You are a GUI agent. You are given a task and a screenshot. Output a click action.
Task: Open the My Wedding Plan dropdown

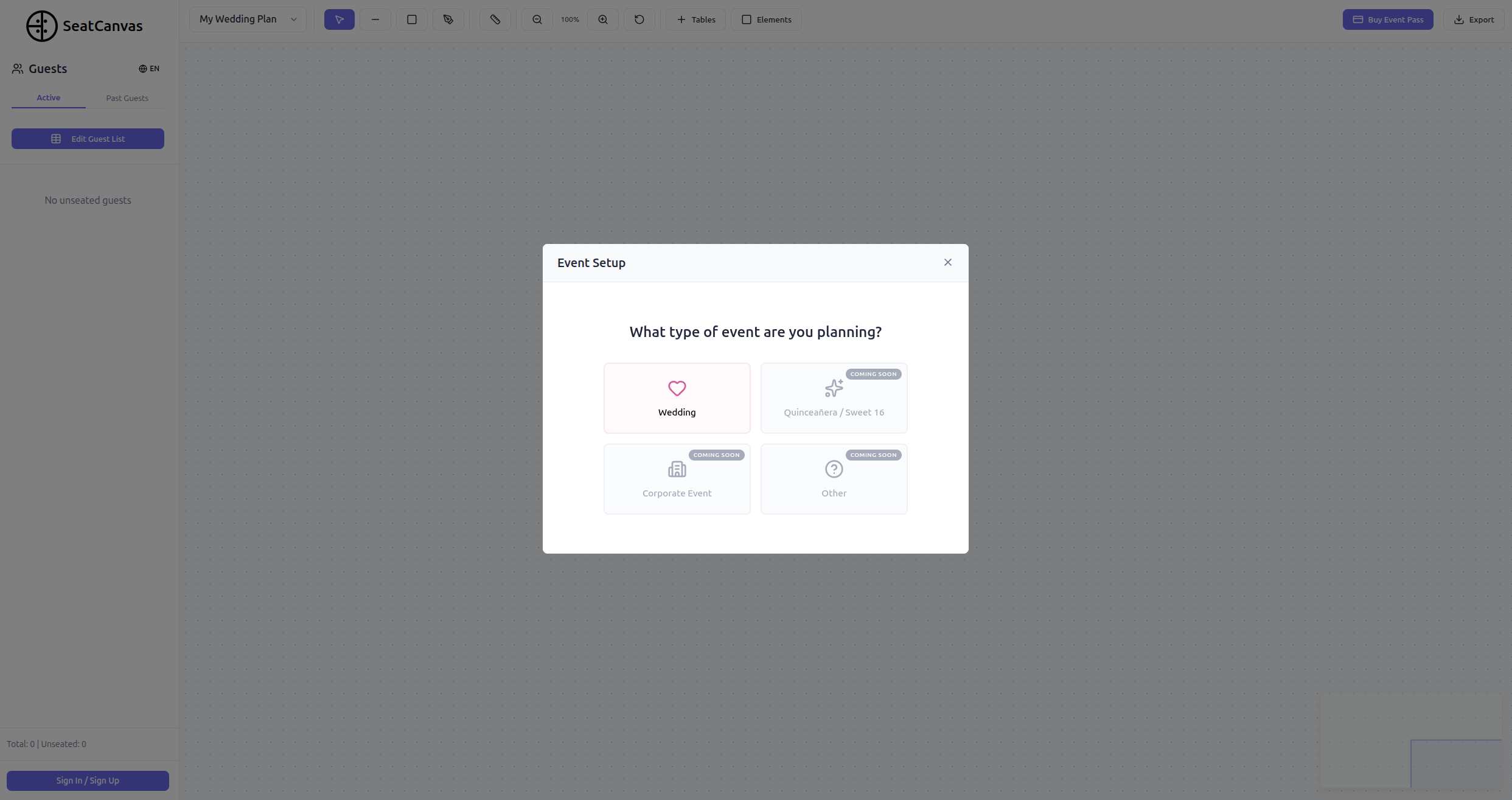[x=248, y=19]
